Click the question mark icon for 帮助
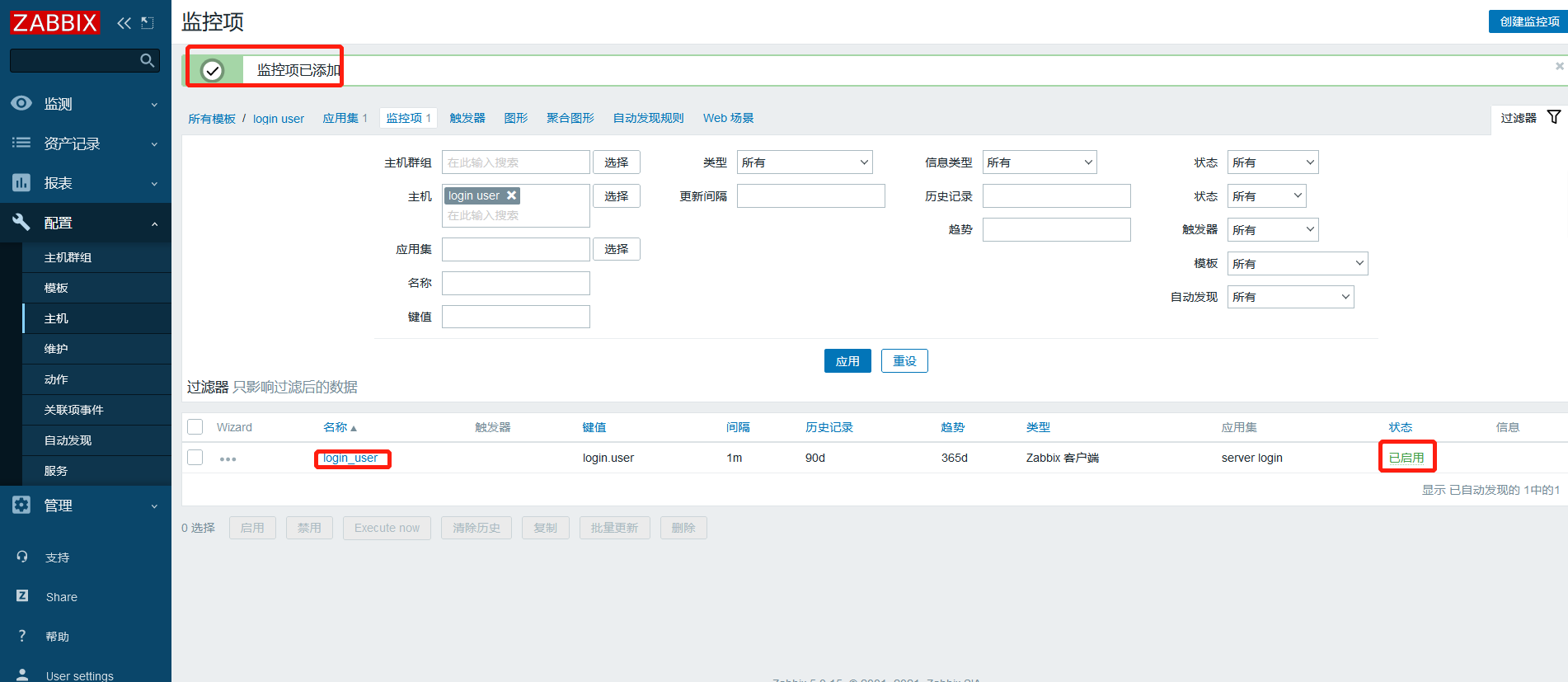Image resolution: width=1568 pixels, height=682 pixels. 22,635
